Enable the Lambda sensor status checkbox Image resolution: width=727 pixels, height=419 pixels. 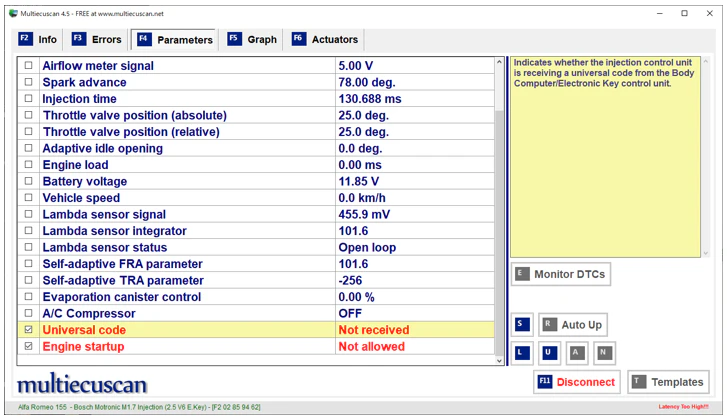tap(29, 247)
